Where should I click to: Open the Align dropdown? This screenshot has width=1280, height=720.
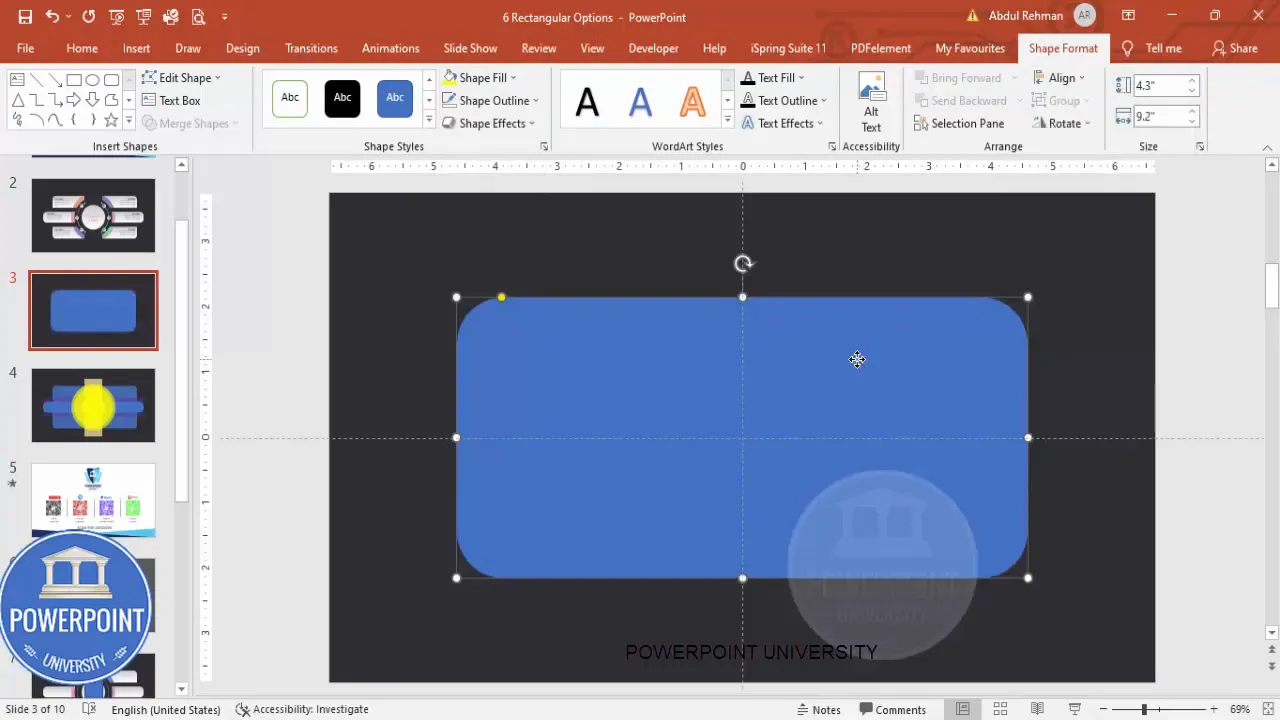[1059, 77]
